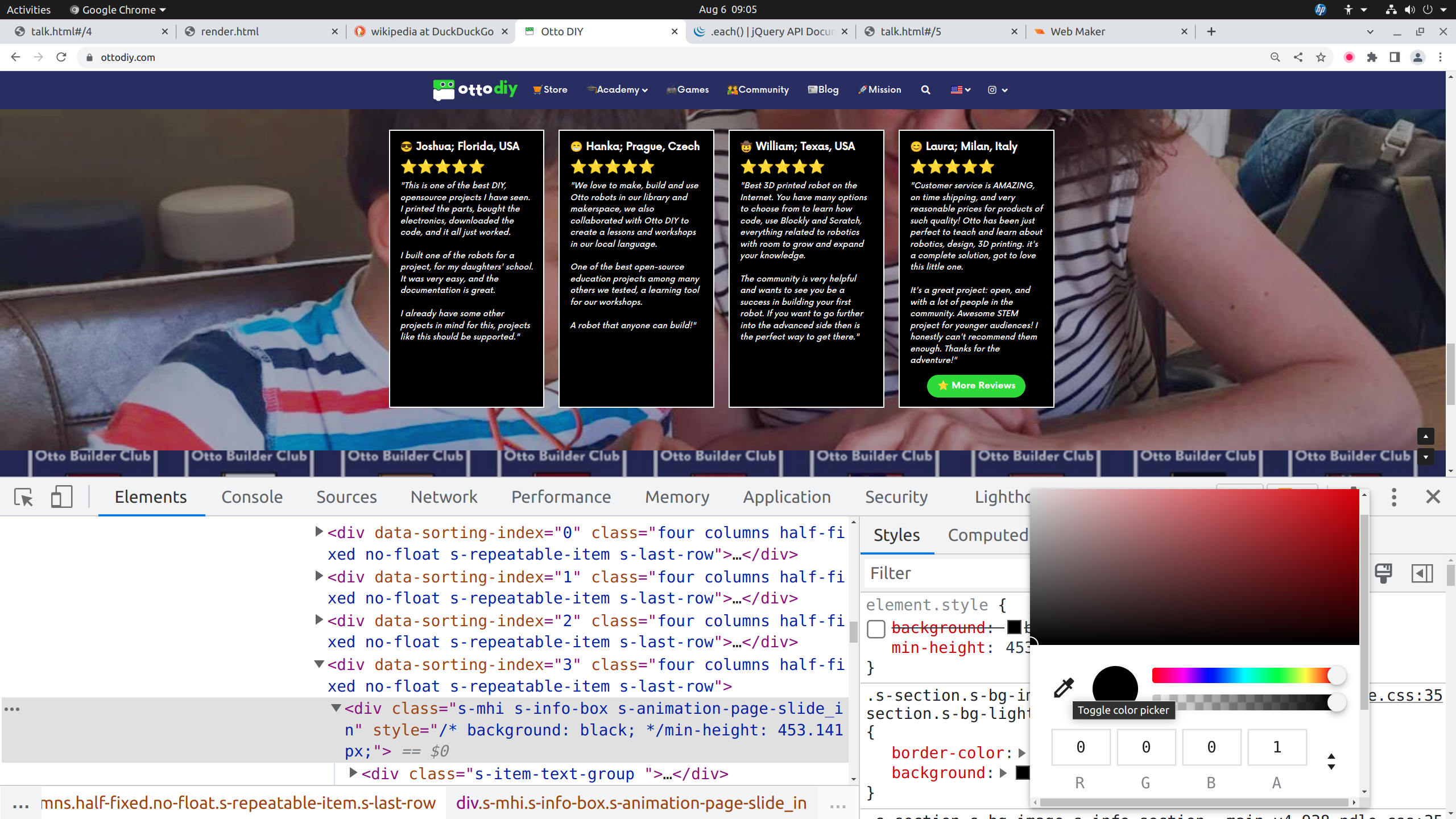Collapse the data-sorting-index="3" div node
1456x819 pixels.
click(x=319, y=664)
